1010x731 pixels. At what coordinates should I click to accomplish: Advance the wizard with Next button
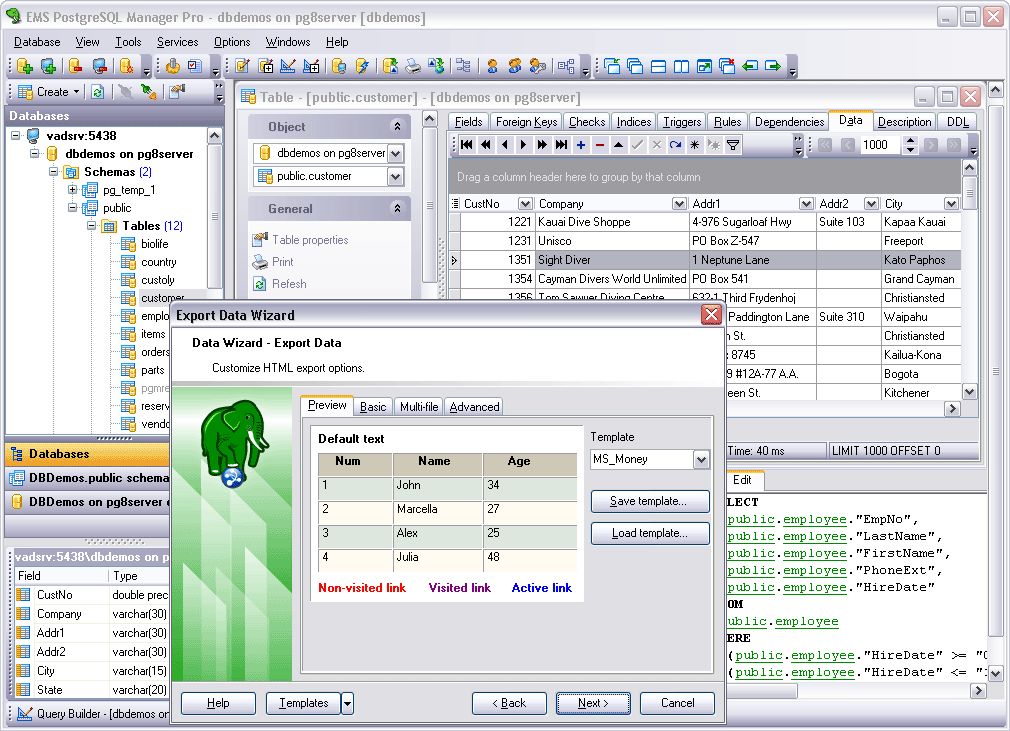coord(592,703)
